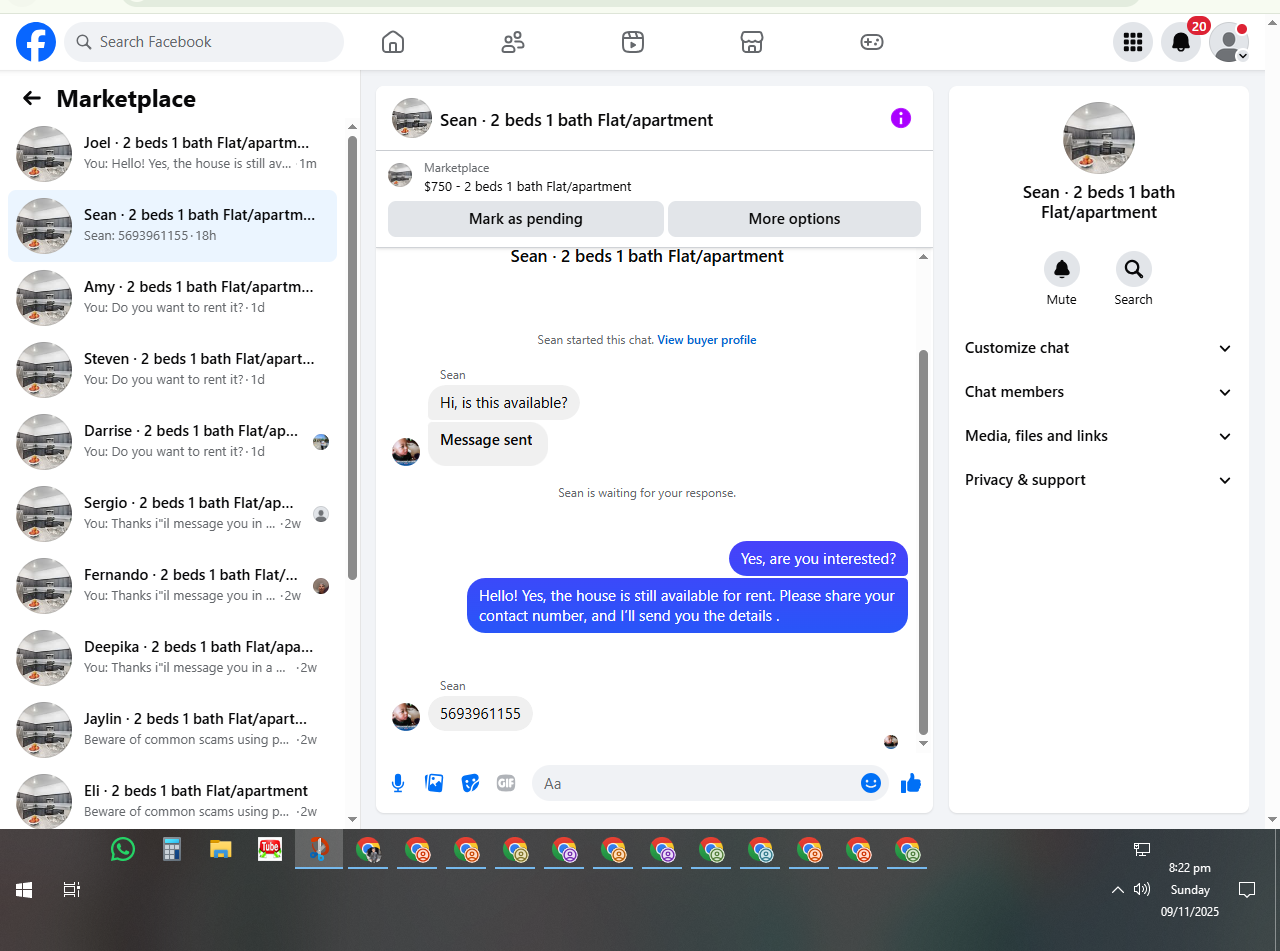The height and width of the screenshot is (951, 1280).
Task: Open the Marketplace storefront icon in top bar
Action: 752,42
